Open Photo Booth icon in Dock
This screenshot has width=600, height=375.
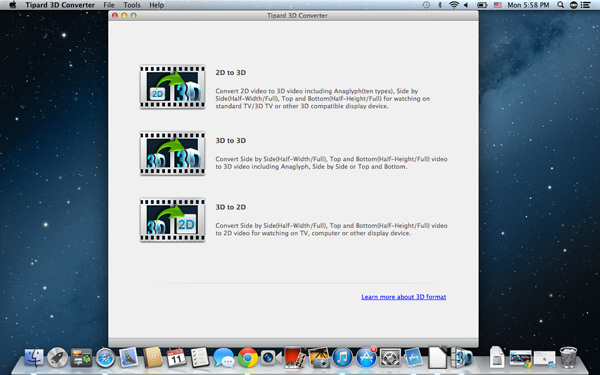click(x=295, y=358)
